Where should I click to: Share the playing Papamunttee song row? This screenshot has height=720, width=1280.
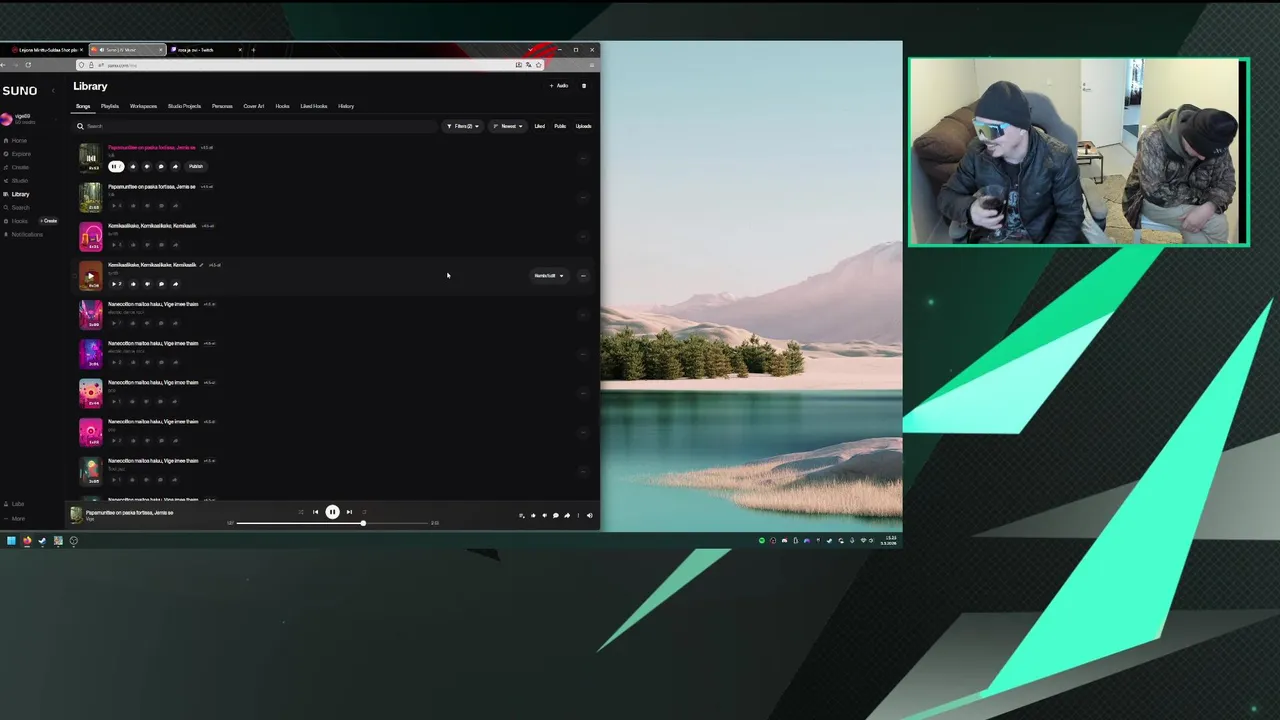tap(175, 166)
